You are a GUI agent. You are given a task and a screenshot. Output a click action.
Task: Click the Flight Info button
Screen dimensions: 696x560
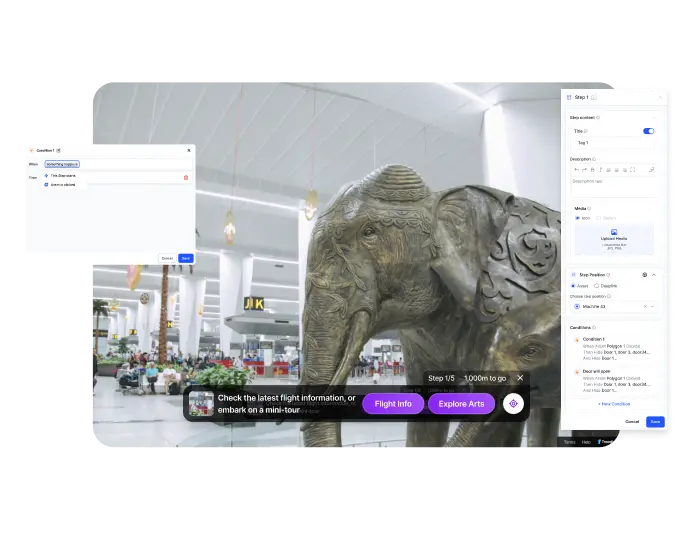393,404
